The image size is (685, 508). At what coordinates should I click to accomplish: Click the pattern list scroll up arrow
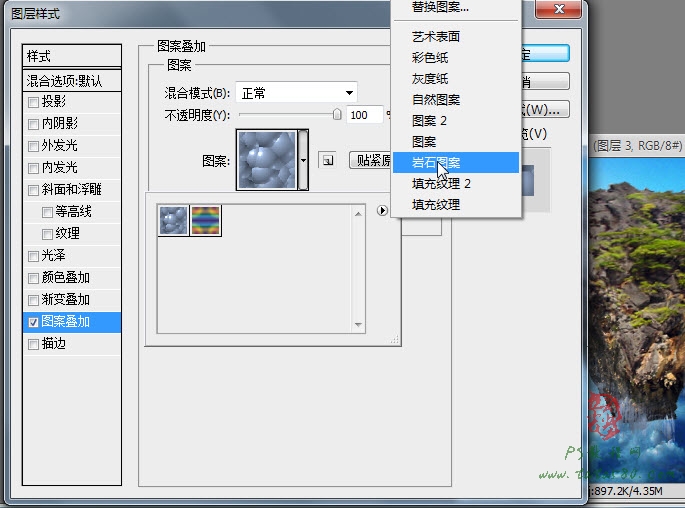358,214
